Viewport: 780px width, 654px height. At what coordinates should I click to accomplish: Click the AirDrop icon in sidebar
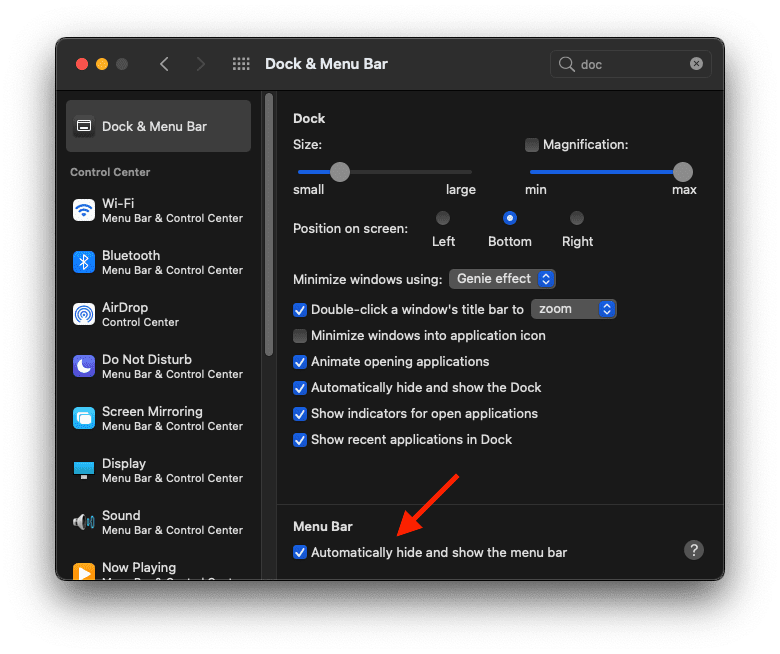[x=84, y=314]
